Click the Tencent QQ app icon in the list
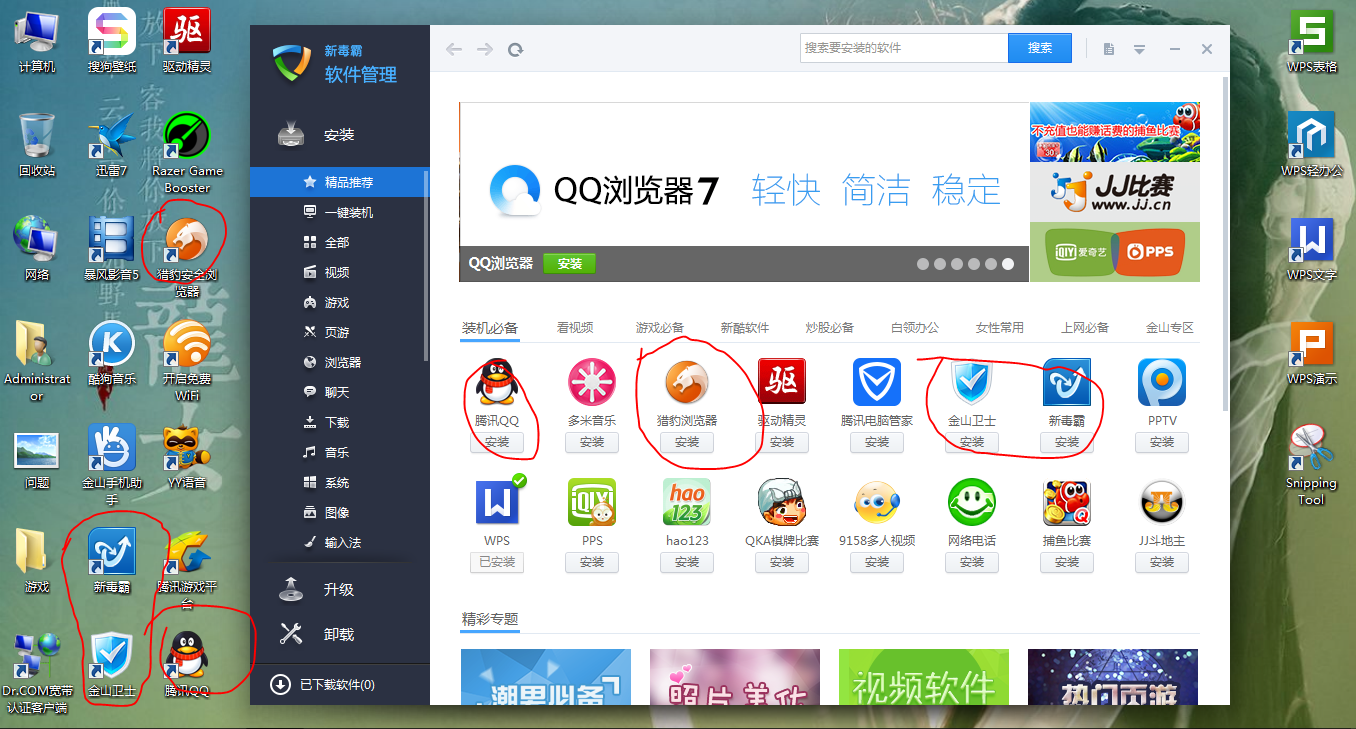The height and width of the screenshot is (729, 1356). click(497, 383)
